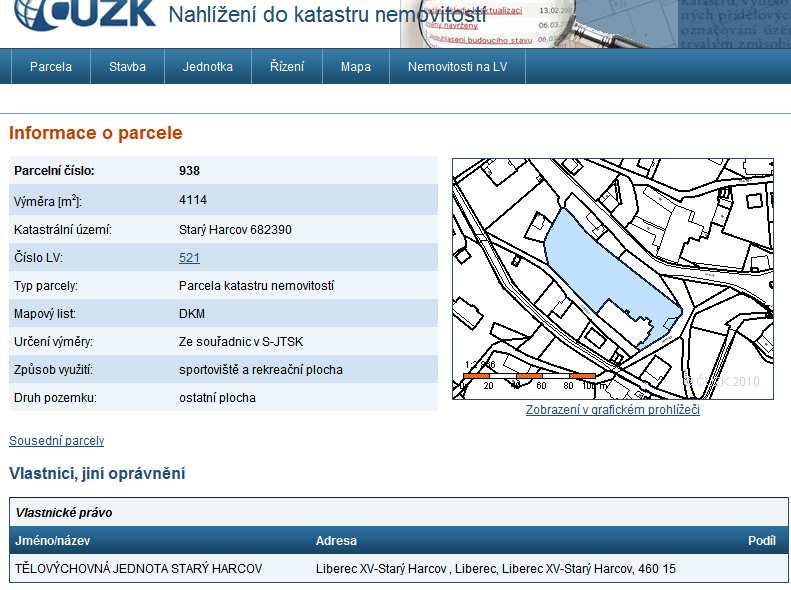Click the page title Nahlížení do katastru nemovitostí
Image resolution: width=791 pixels, height=590 pixels.
pos(327,15)
